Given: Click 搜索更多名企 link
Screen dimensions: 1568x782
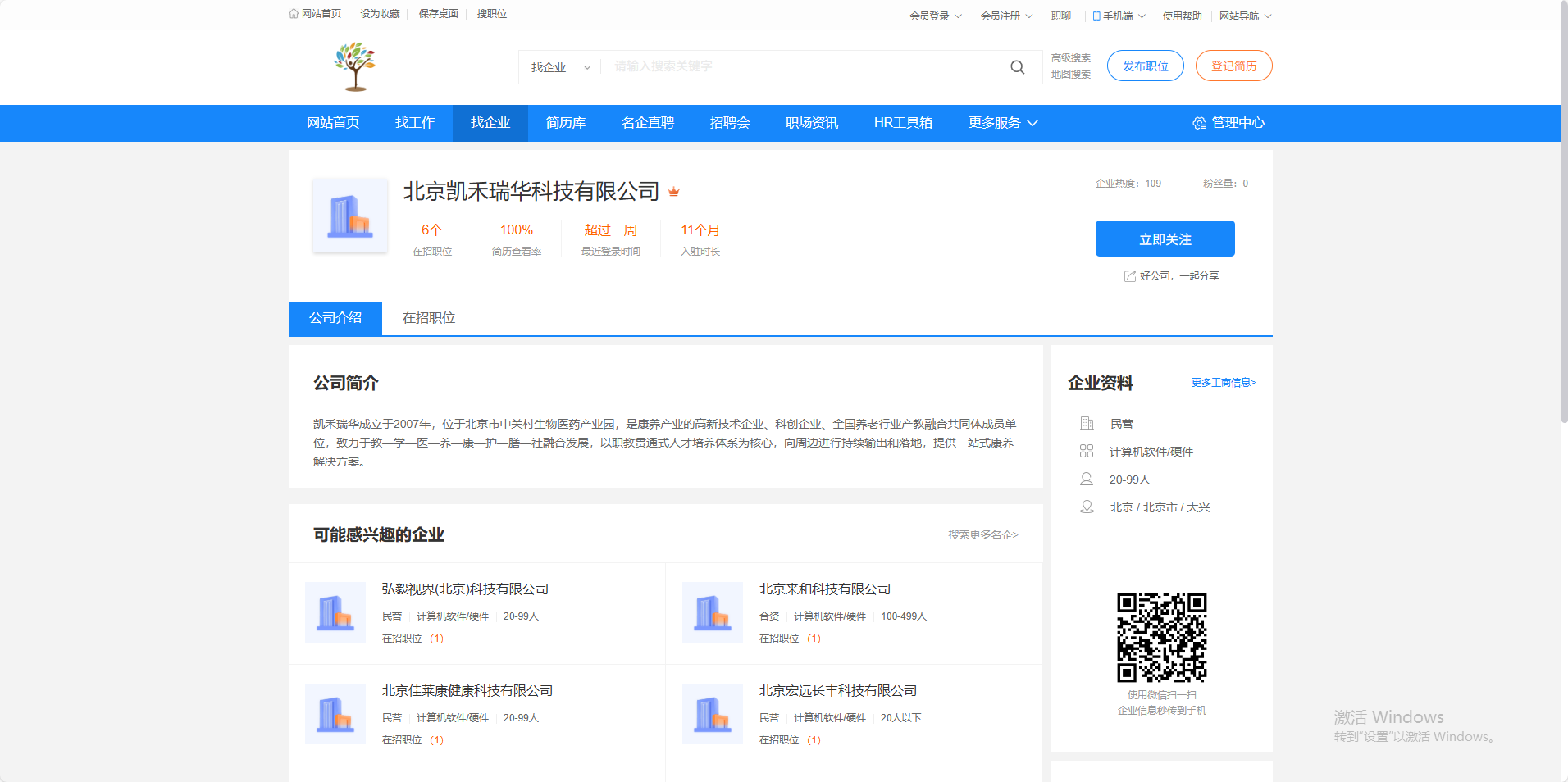Looking at the screenshot, I should 981,534.
